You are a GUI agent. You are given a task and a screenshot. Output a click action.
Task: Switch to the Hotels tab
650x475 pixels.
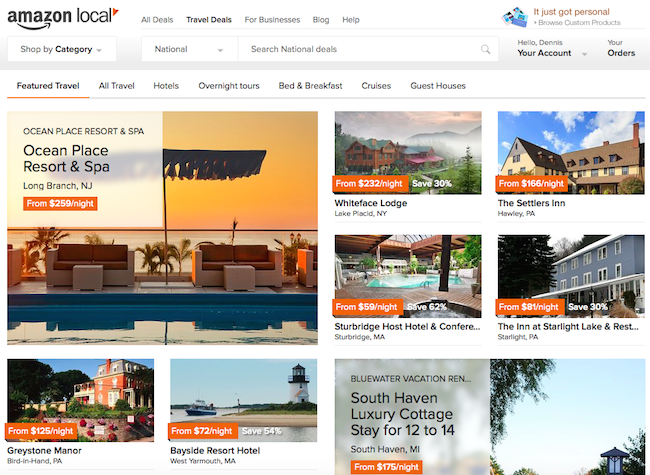166,86
